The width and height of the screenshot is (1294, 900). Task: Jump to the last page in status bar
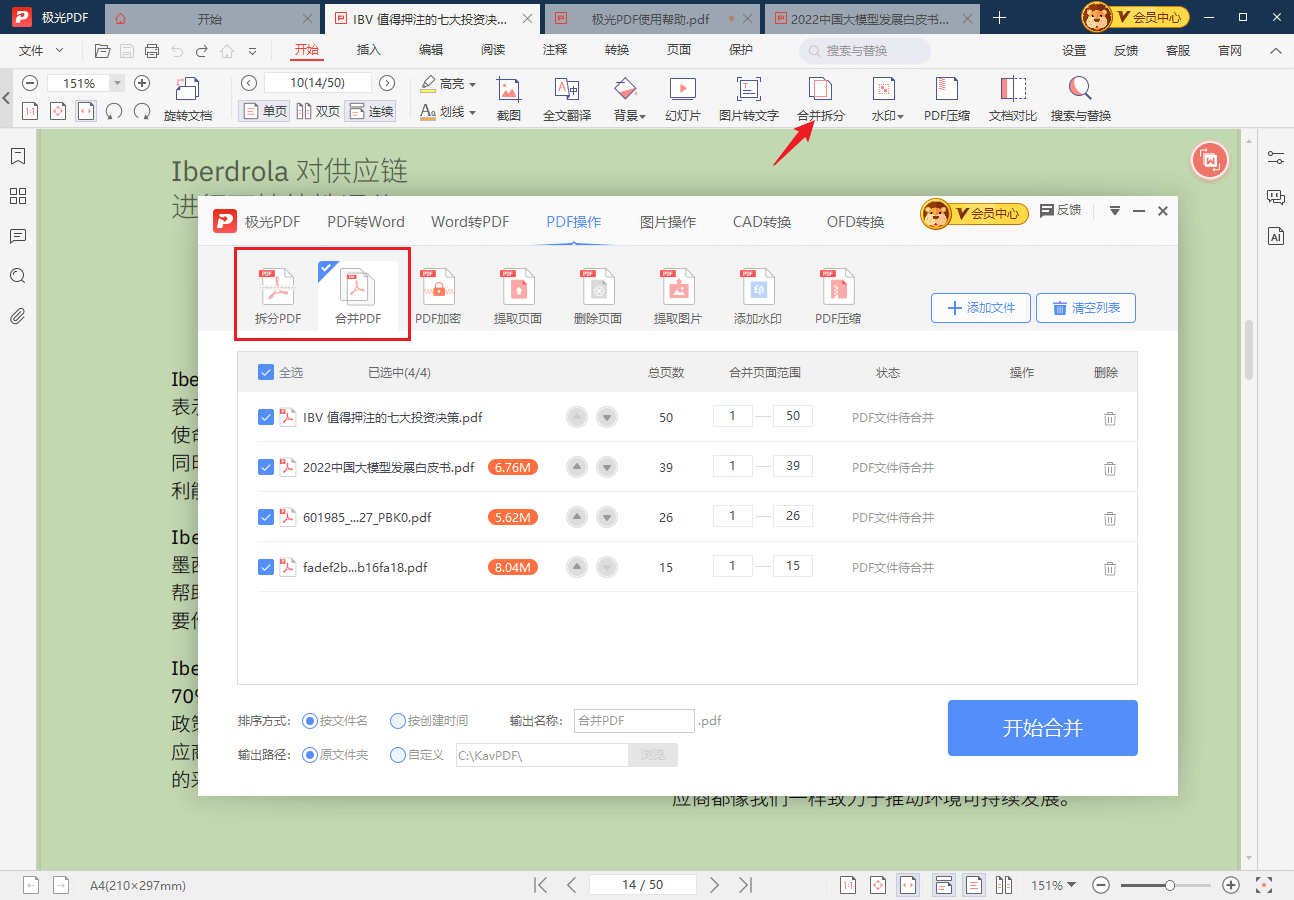tap(746, 885)
